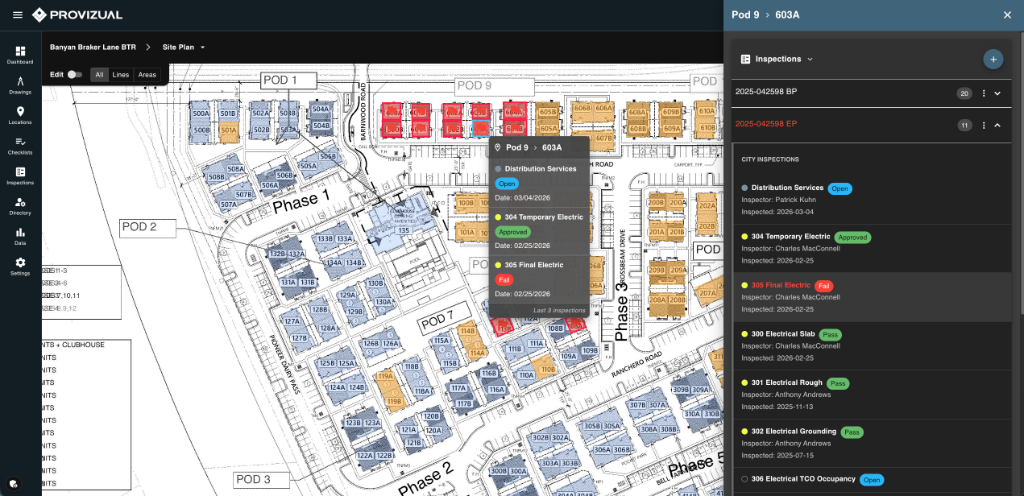Select the All filter tab
The image size is (1024, 496).
(x=99, y=74)
